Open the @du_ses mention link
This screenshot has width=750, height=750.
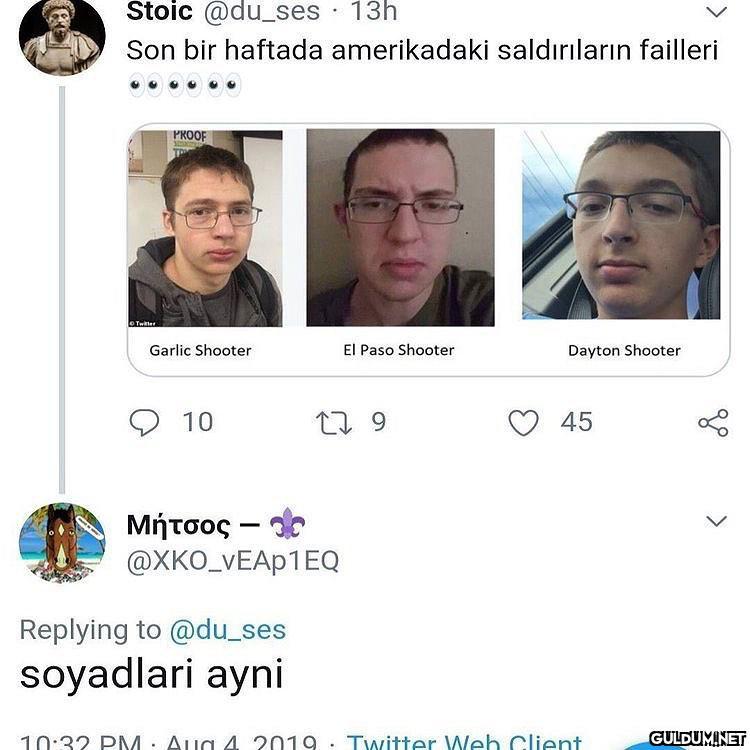tap(228, 629)
